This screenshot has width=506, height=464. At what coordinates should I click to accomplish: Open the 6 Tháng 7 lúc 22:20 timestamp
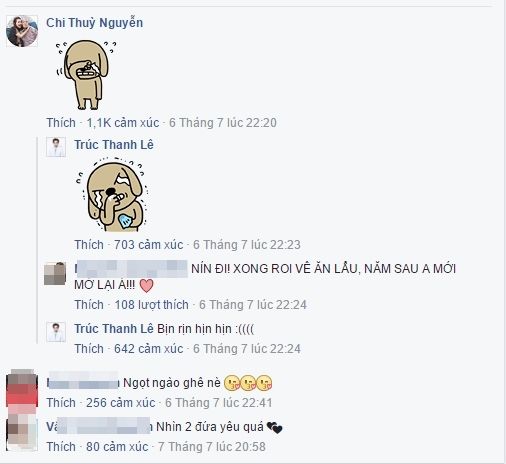tap(223, 123)
